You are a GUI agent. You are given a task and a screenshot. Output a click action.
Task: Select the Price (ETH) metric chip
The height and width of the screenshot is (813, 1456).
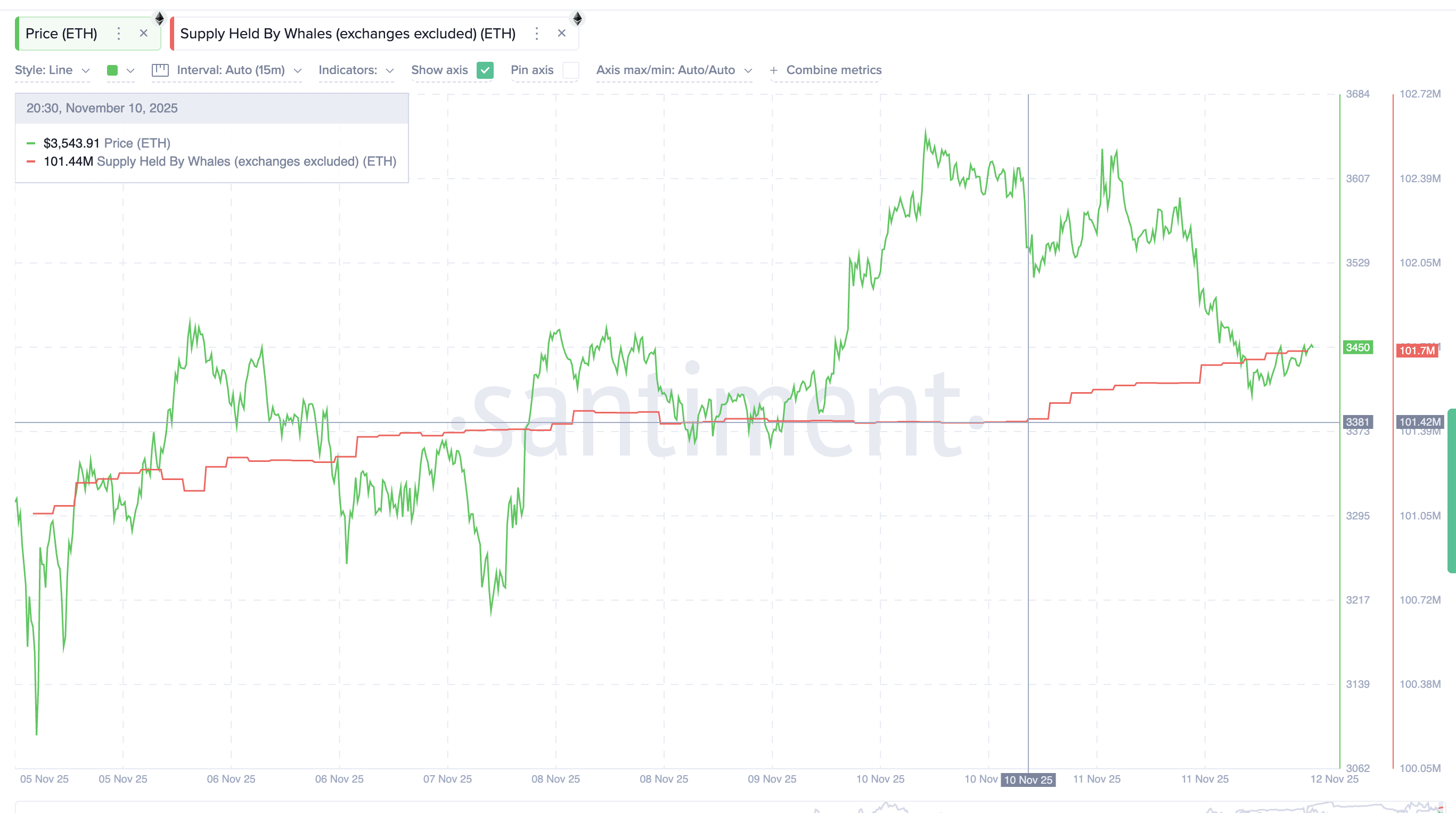[x=62, y=34]
